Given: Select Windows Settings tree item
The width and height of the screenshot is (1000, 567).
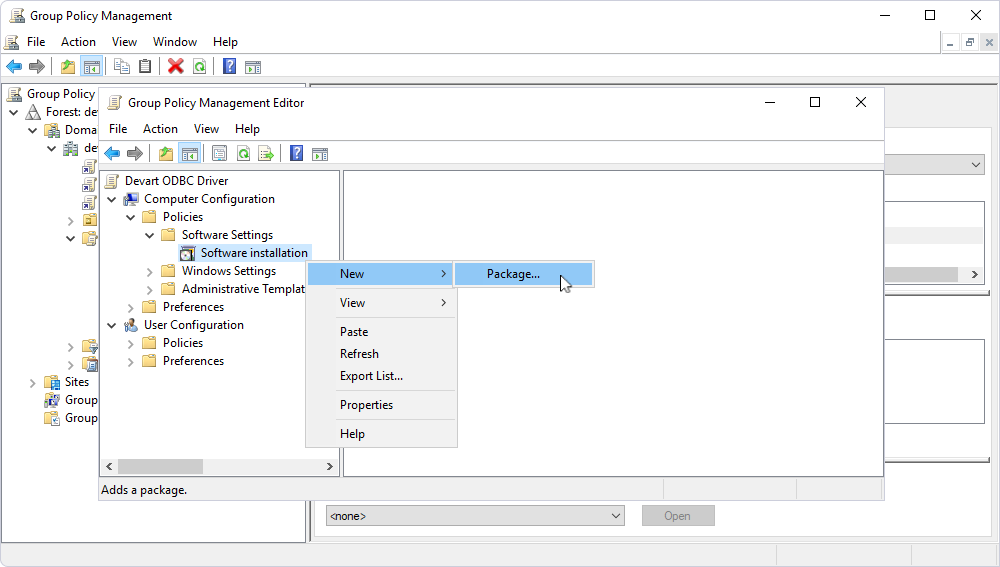Looking at the screenshot, I should click(x=228, y=271).
